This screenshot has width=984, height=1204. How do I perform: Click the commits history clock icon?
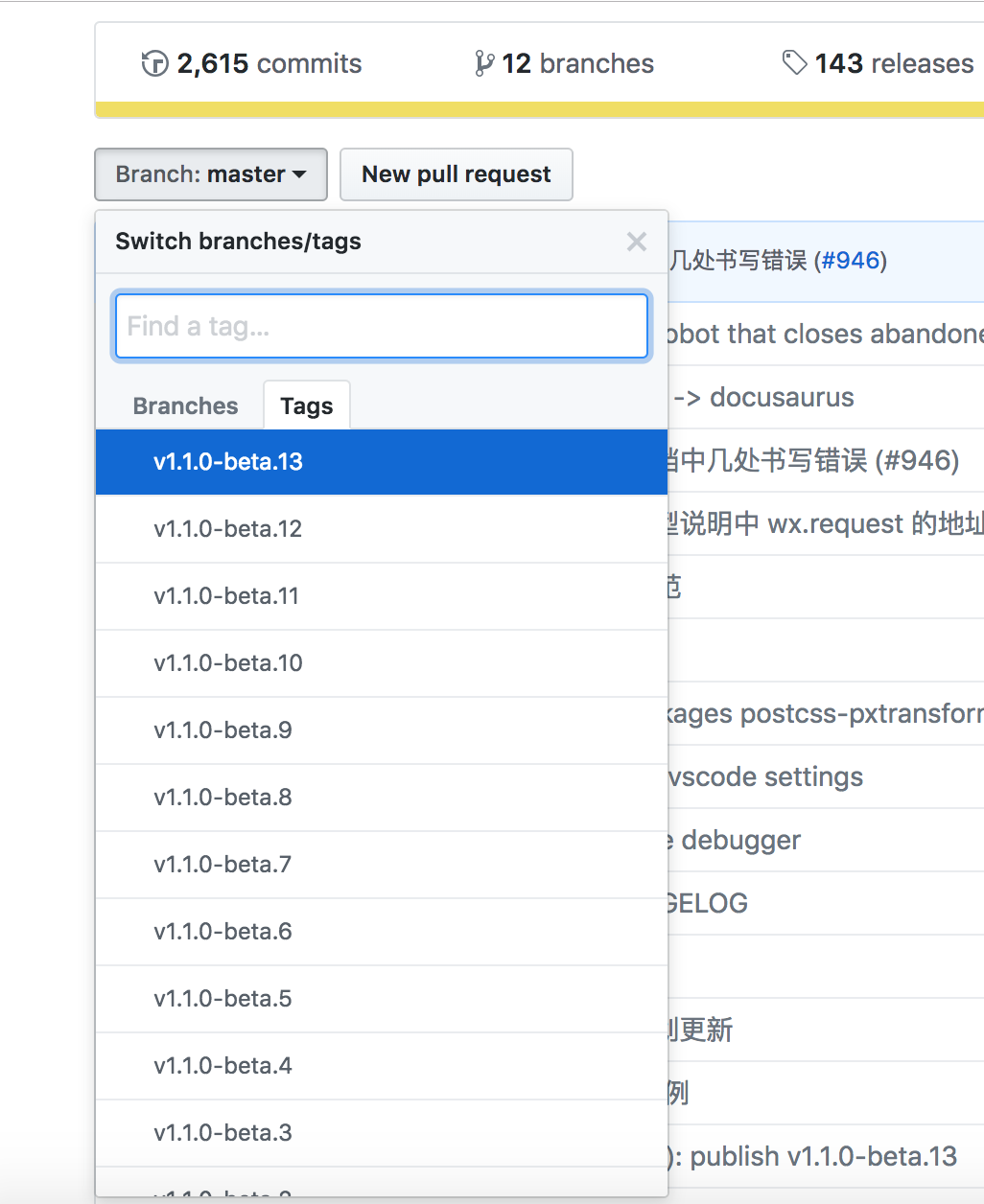click(154, 63)
